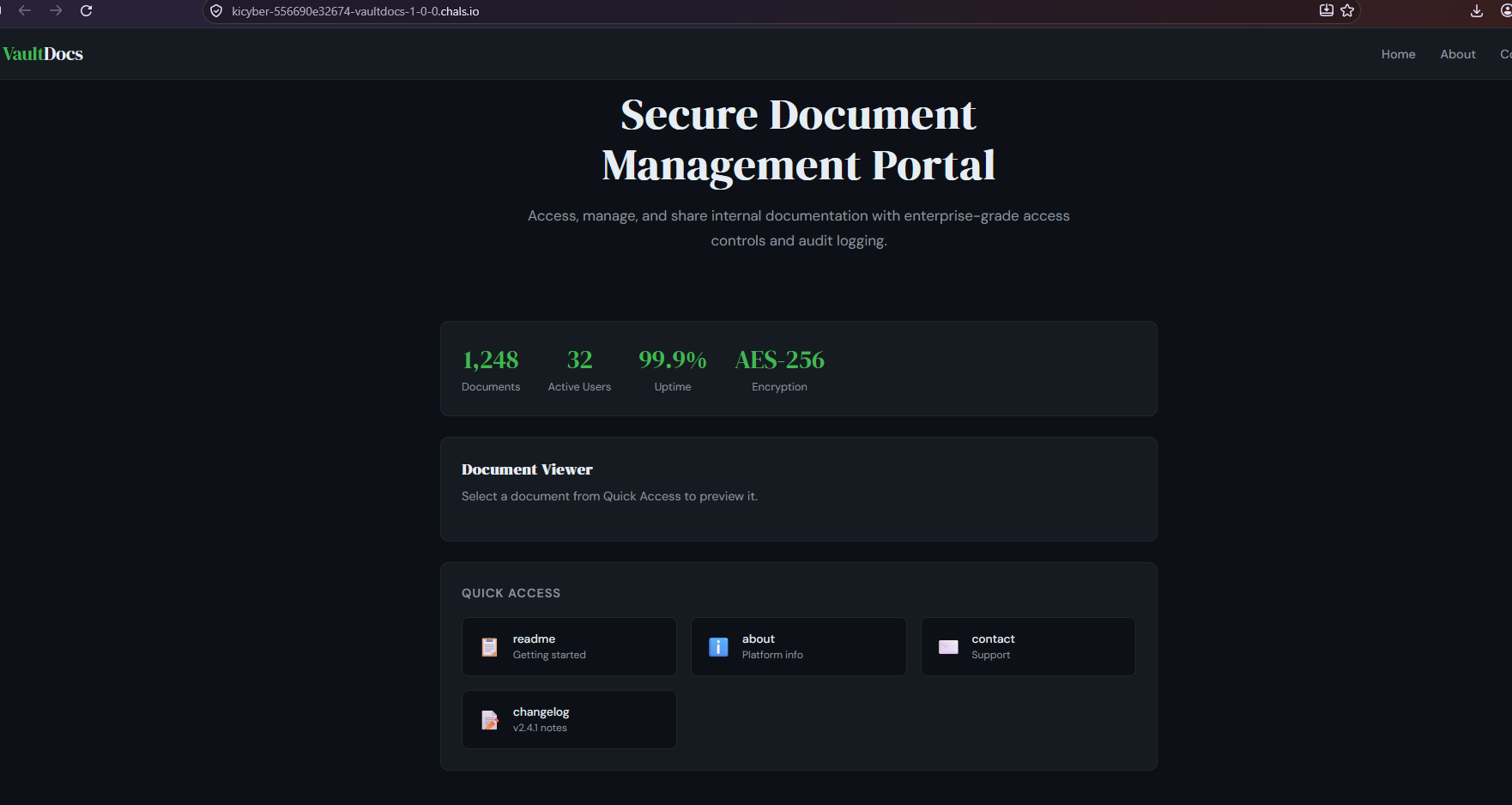Open the contact Support card
The height and width of the screenshot is (805, 1512).
pyautogui.click(x=1028, y=646)
